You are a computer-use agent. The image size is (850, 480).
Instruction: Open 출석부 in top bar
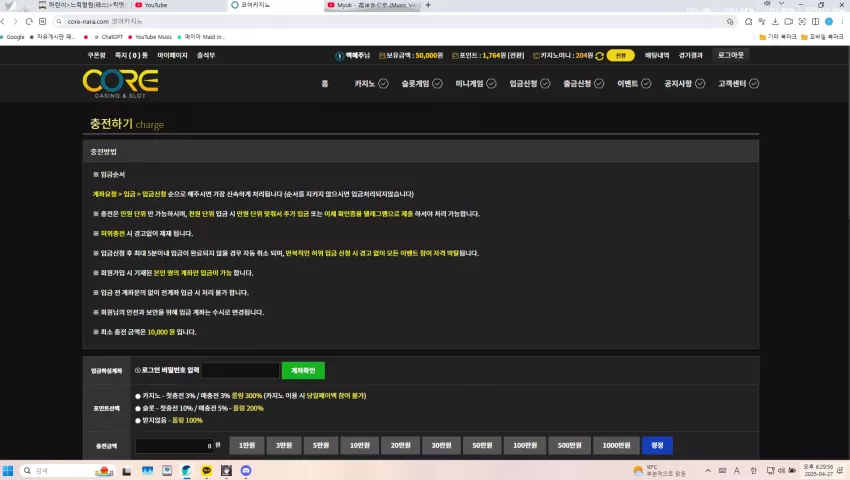pyautogui.click(x=205, y=55)
